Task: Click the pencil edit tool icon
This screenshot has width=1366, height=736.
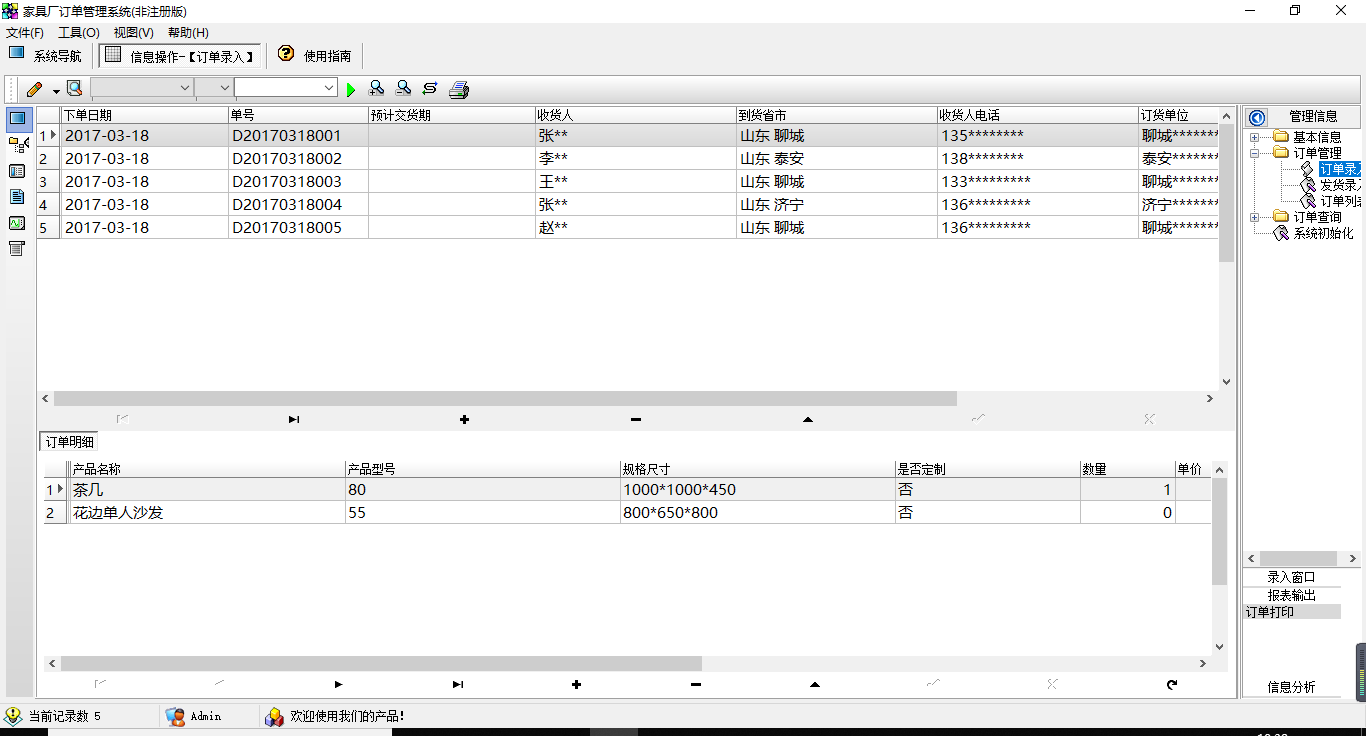Action: (35, 89)
